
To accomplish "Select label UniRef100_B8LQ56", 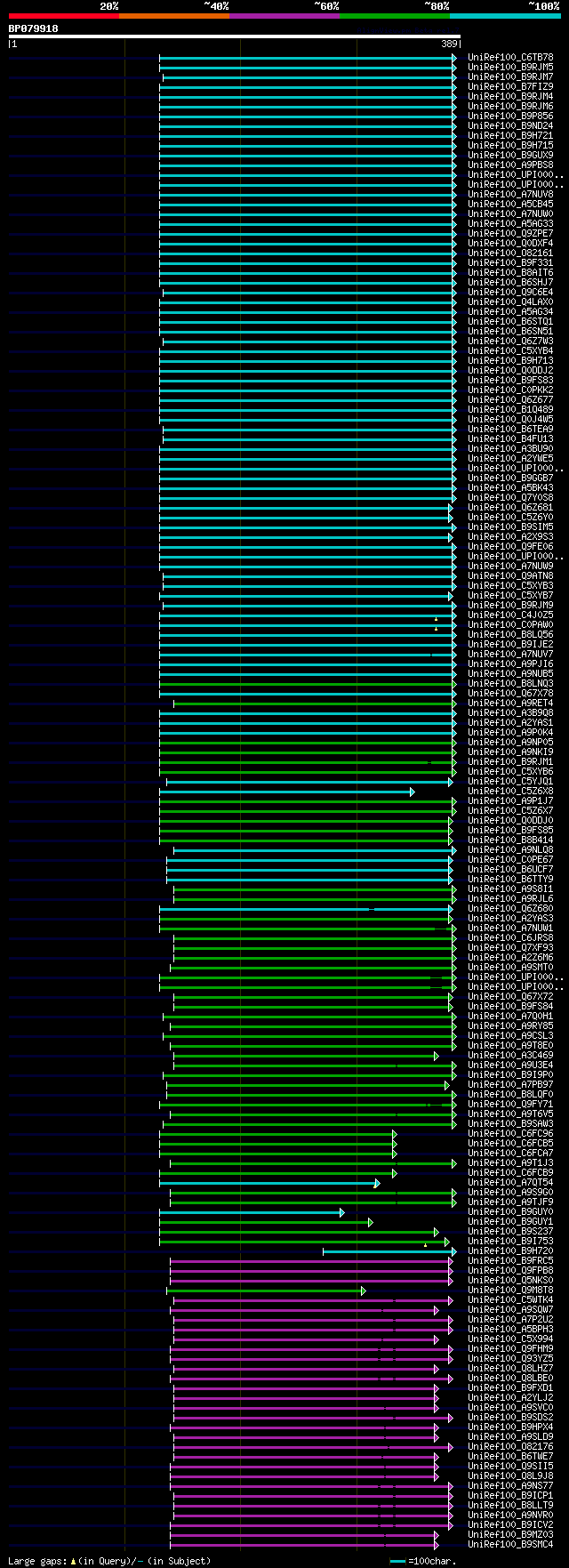I will click(510, 634).
